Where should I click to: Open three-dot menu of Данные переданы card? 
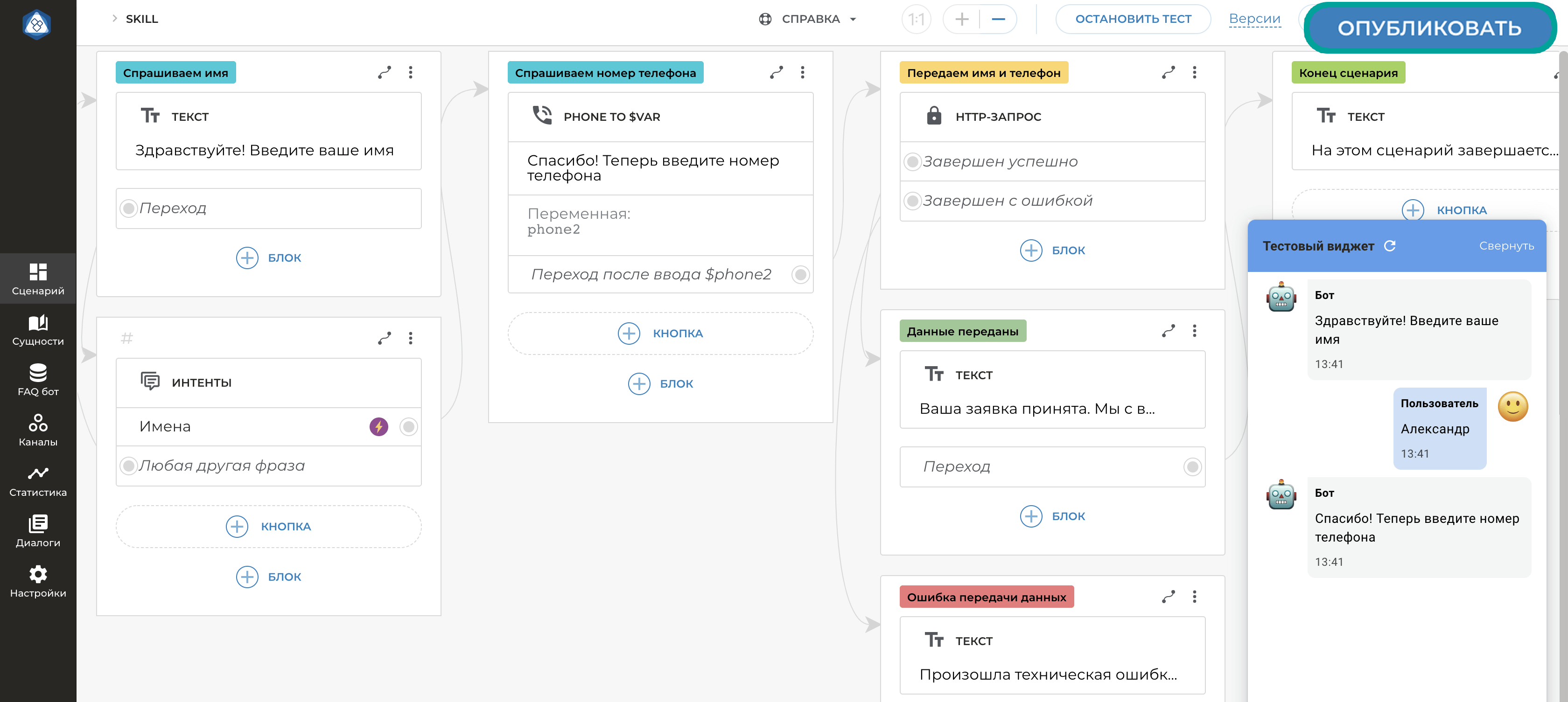(x=1194, y=331)
